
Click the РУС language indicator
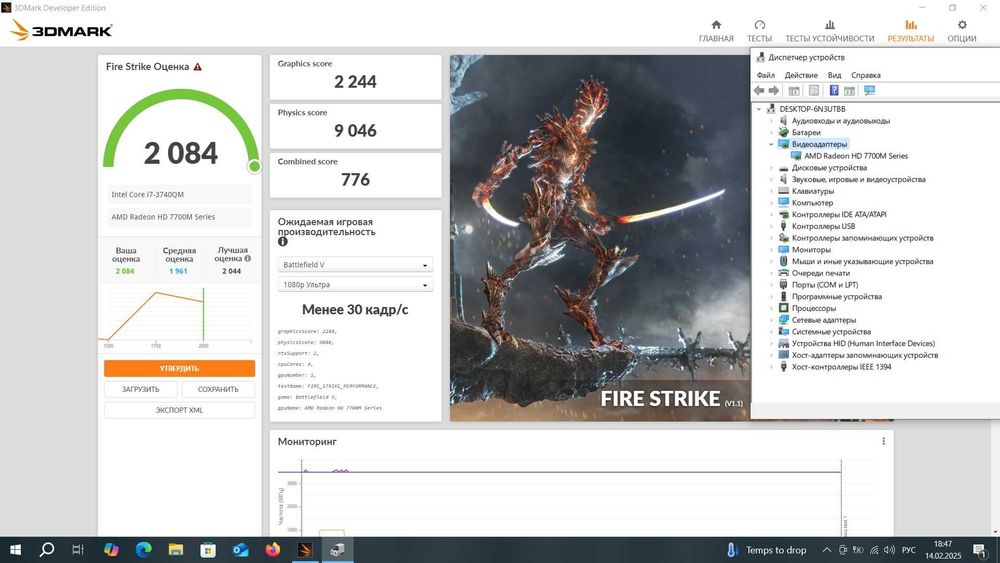click(909, 550)
